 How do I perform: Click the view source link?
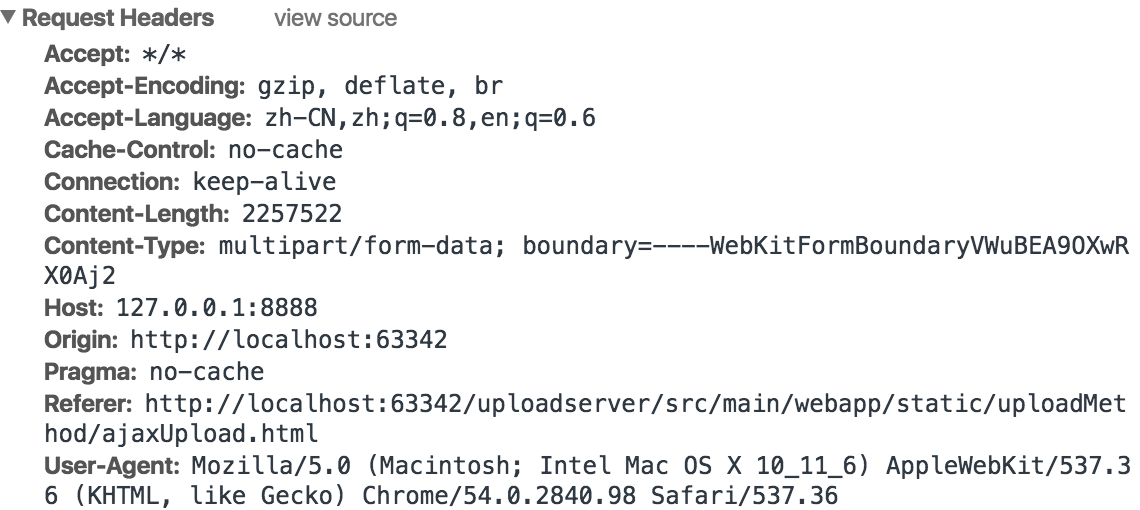(x=335, y=17)
